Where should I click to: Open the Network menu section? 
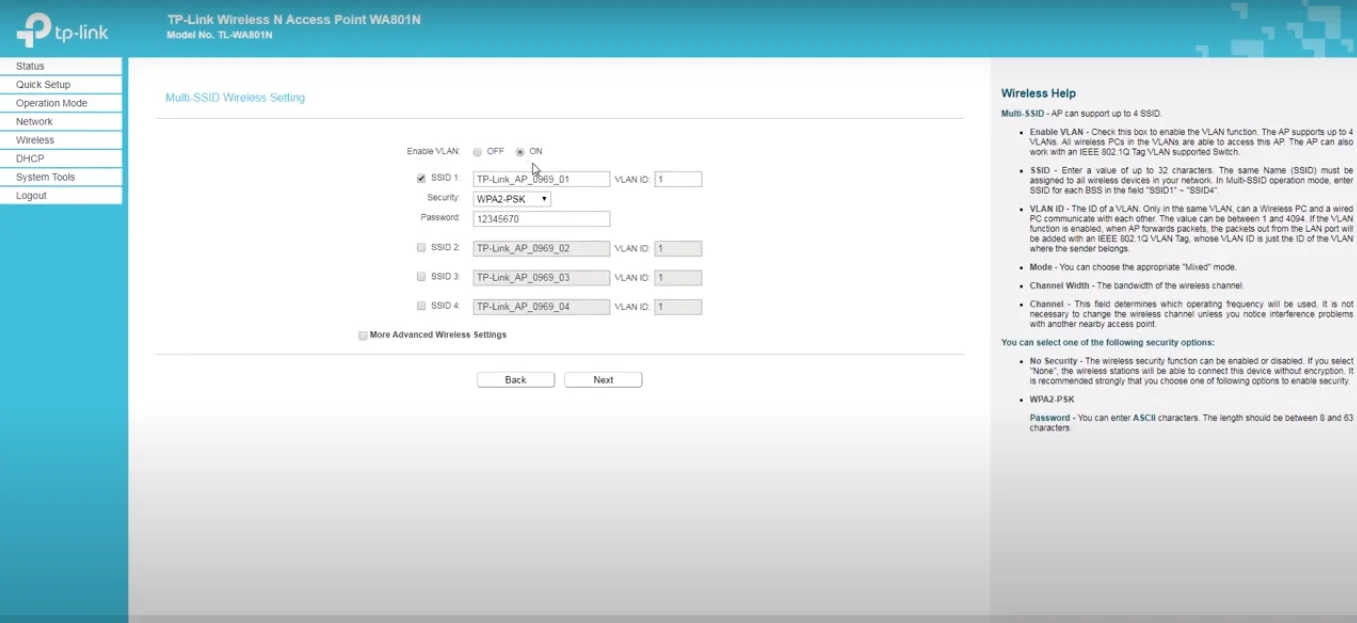pos(34,122)
